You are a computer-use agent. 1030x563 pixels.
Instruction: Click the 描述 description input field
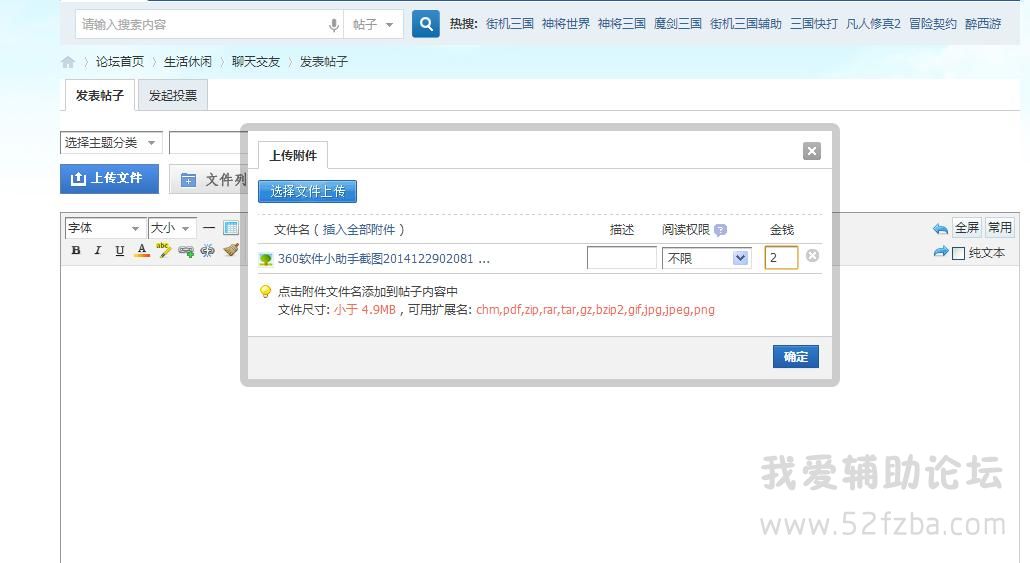coord(621,258)
